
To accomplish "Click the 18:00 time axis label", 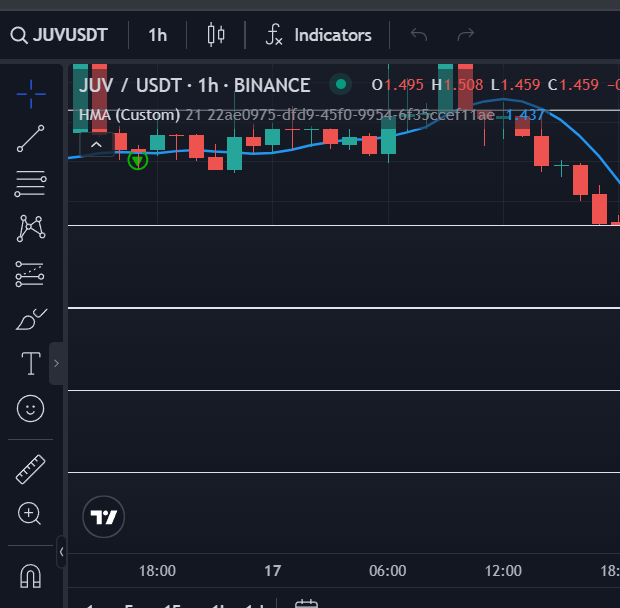I will click(x=157, y=571).
